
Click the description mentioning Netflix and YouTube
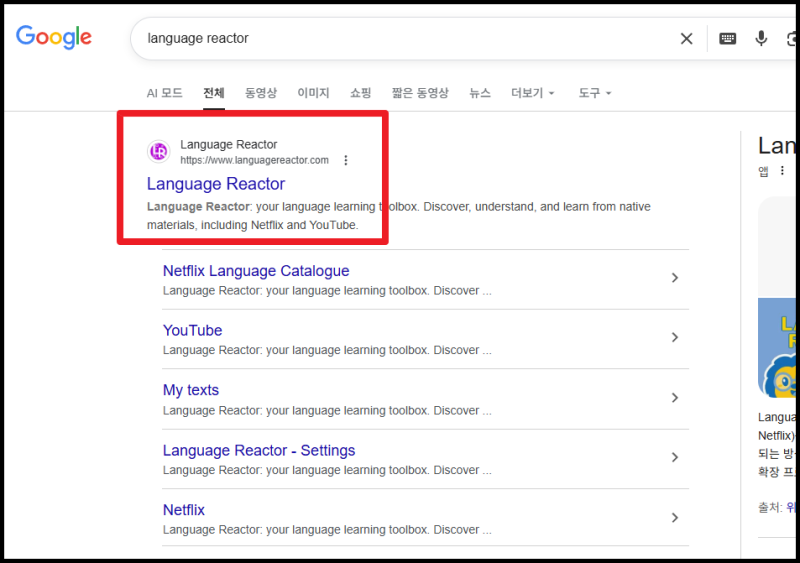[x=398, y=216]
